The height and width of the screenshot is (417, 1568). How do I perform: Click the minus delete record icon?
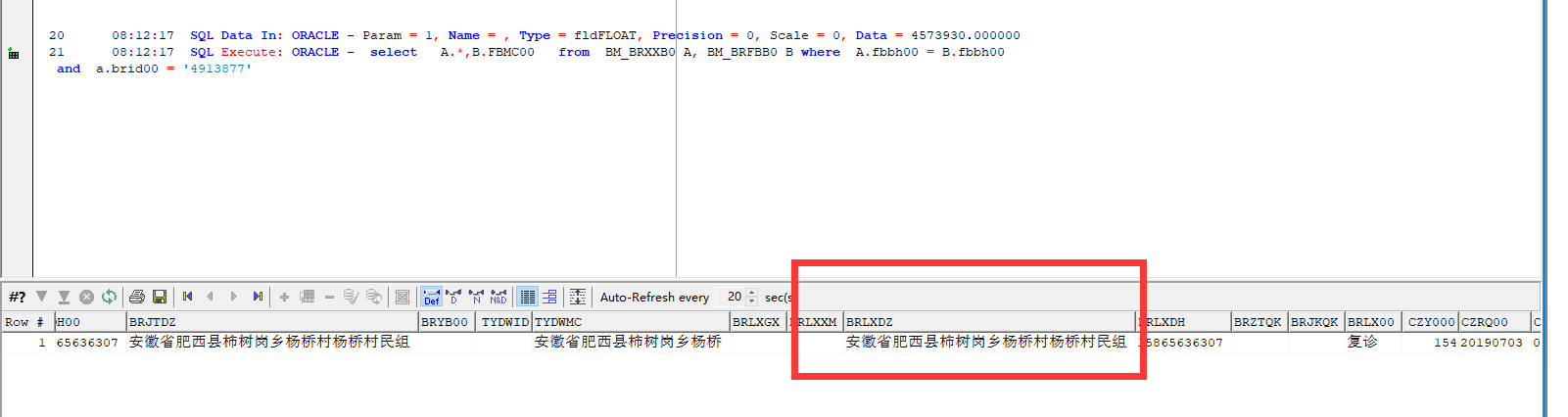329,297
